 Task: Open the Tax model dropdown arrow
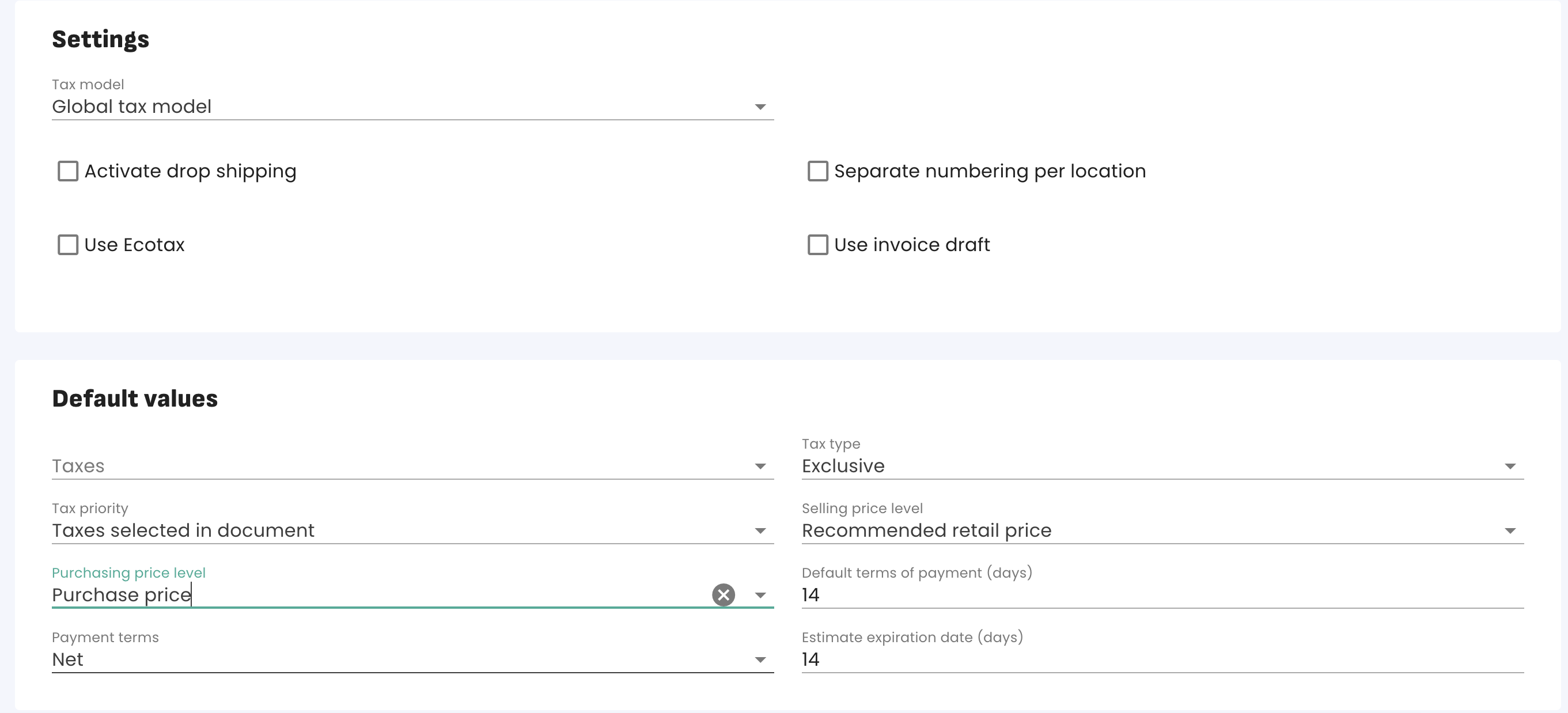pyautogui.click(x=760, y=107)
